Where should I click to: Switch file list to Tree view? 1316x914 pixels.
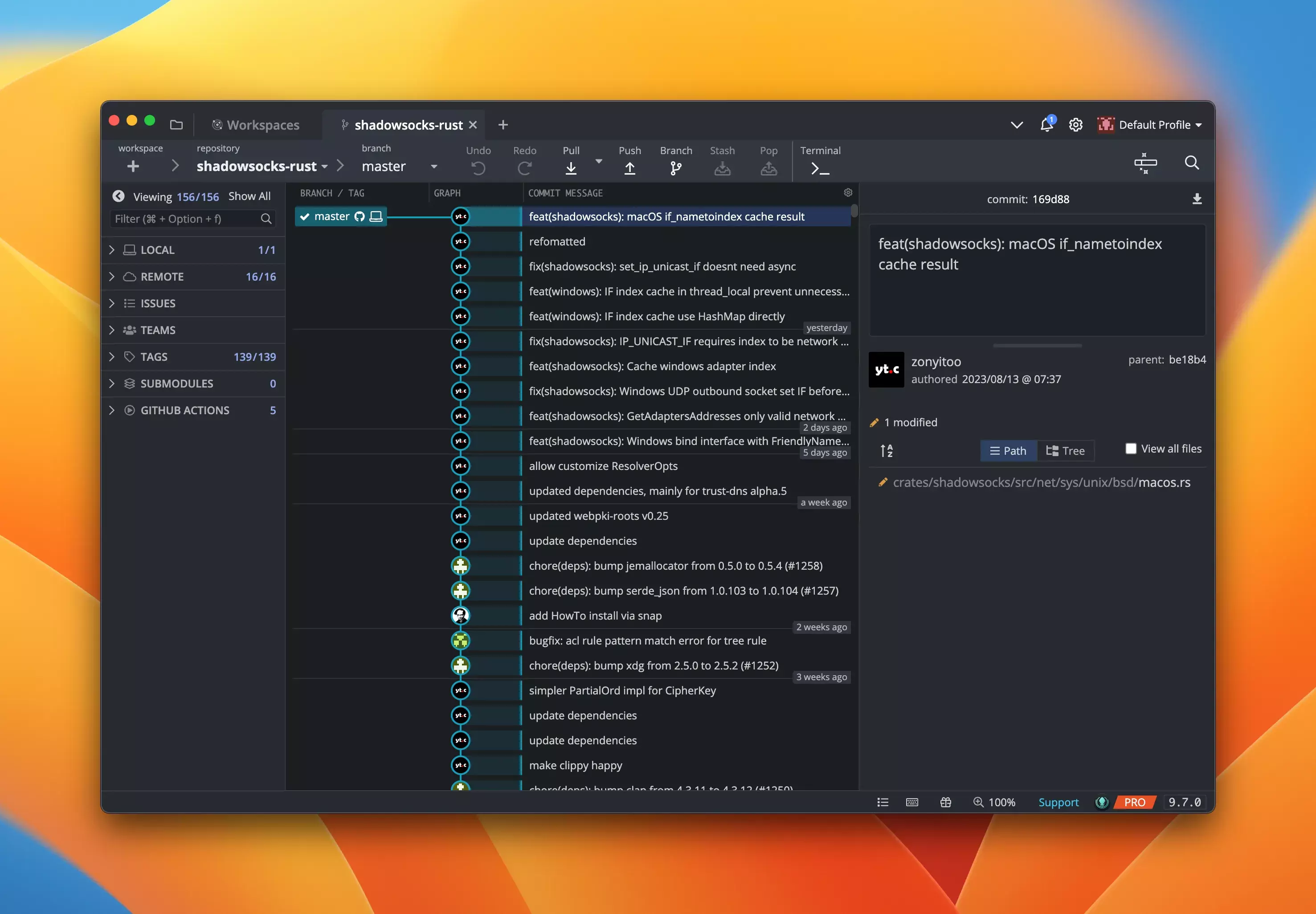[x=1065, y=451]
